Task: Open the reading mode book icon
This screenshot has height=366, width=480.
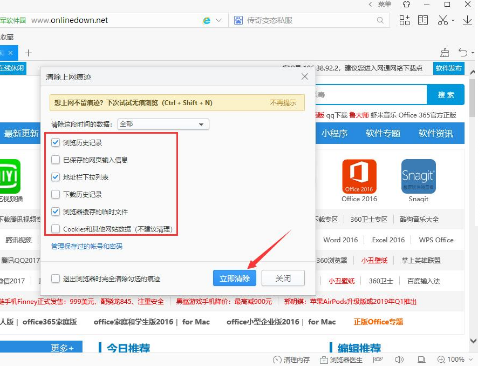Action: click(x=423, y=20)
